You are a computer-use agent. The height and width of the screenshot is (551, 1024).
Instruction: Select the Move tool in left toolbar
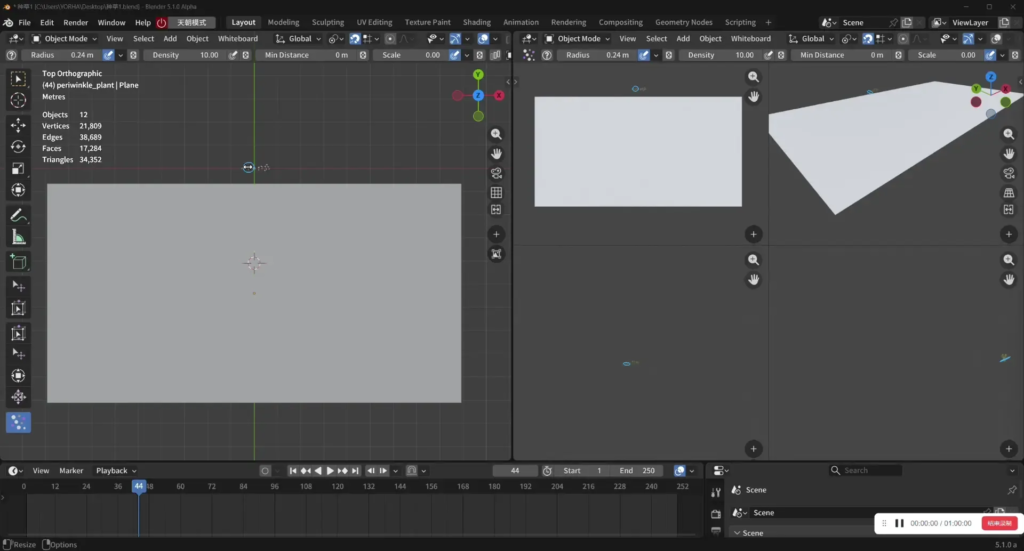point(18,125)
